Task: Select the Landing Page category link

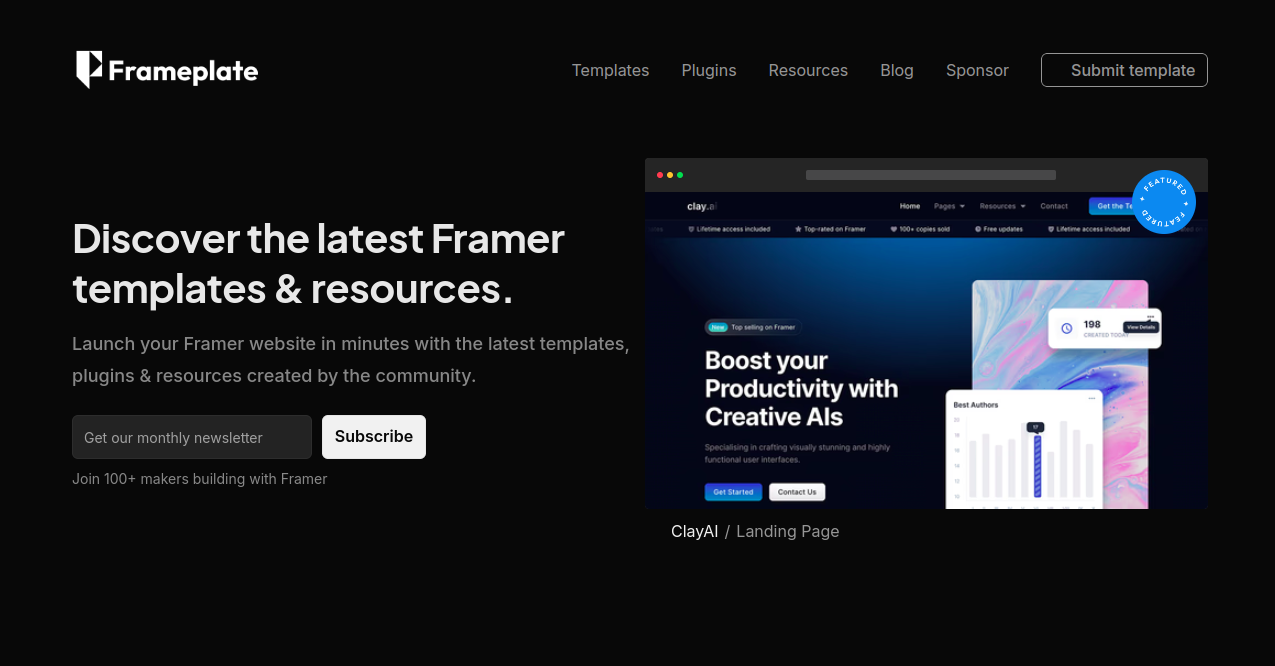Action: [x=788, y=531]
